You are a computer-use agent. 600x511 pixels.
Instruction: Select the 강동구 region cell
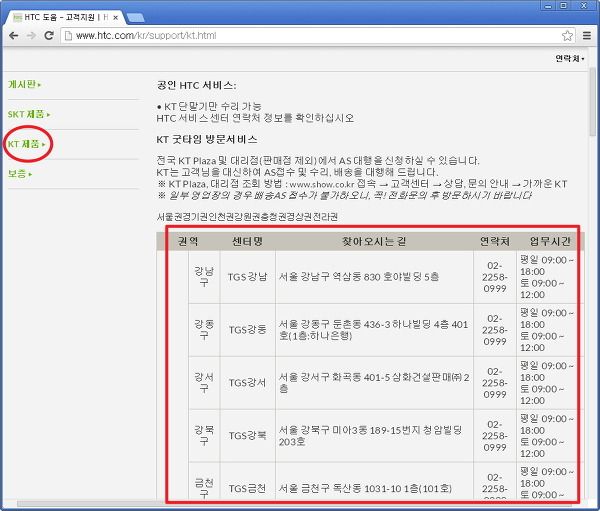(x=204, y=330)
